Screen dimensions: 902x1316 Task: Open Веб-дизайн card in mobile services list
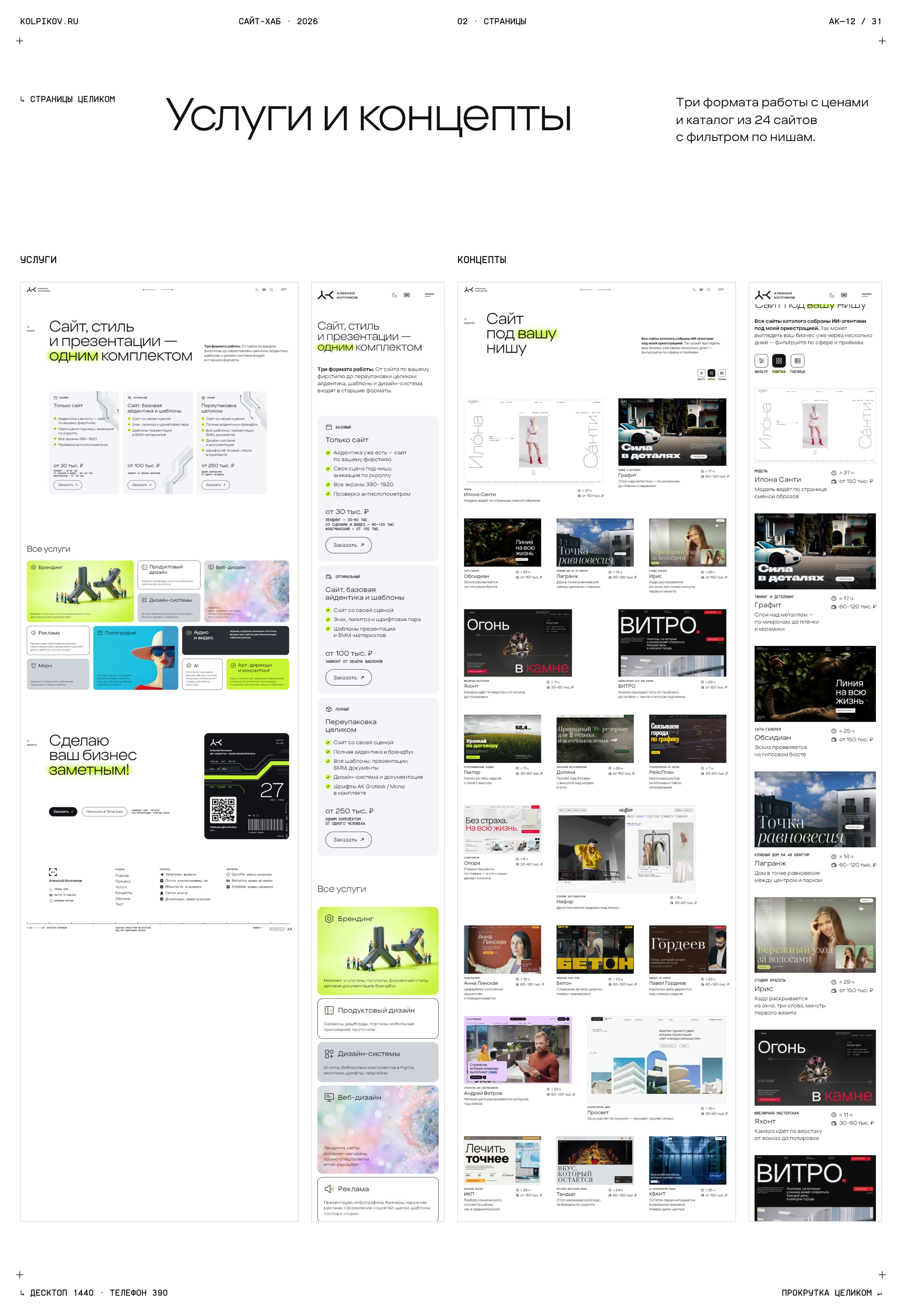378,1130
